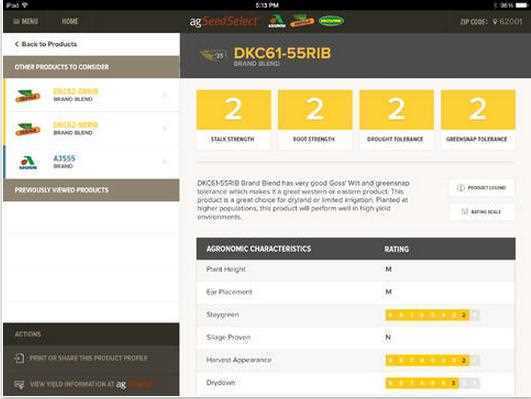Click the Plant Height M rating
This screenshot has height=399, width=531.
(388, 269)
